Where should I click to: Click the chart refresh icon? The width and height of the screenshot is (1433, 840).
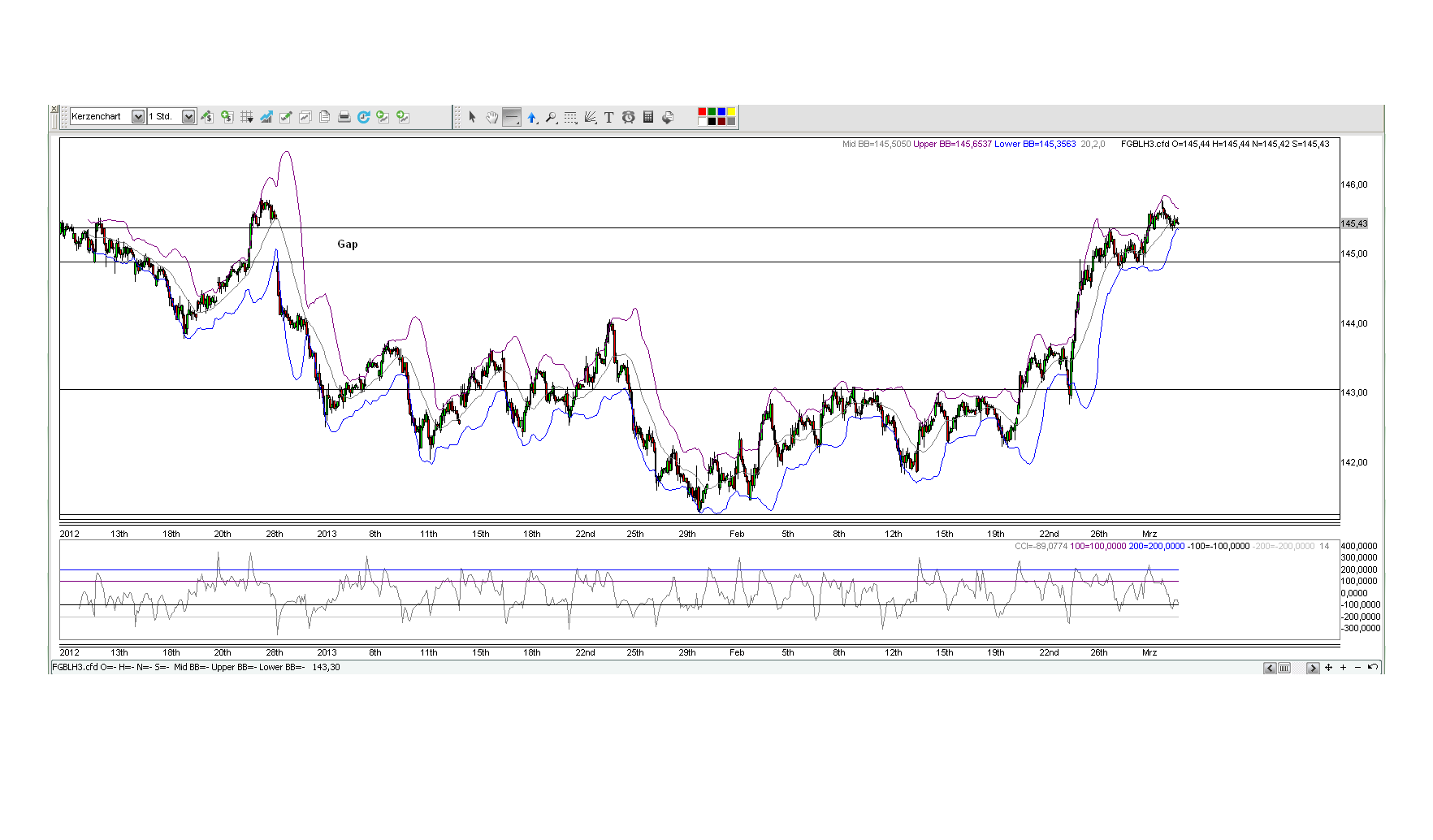(364, 116)
